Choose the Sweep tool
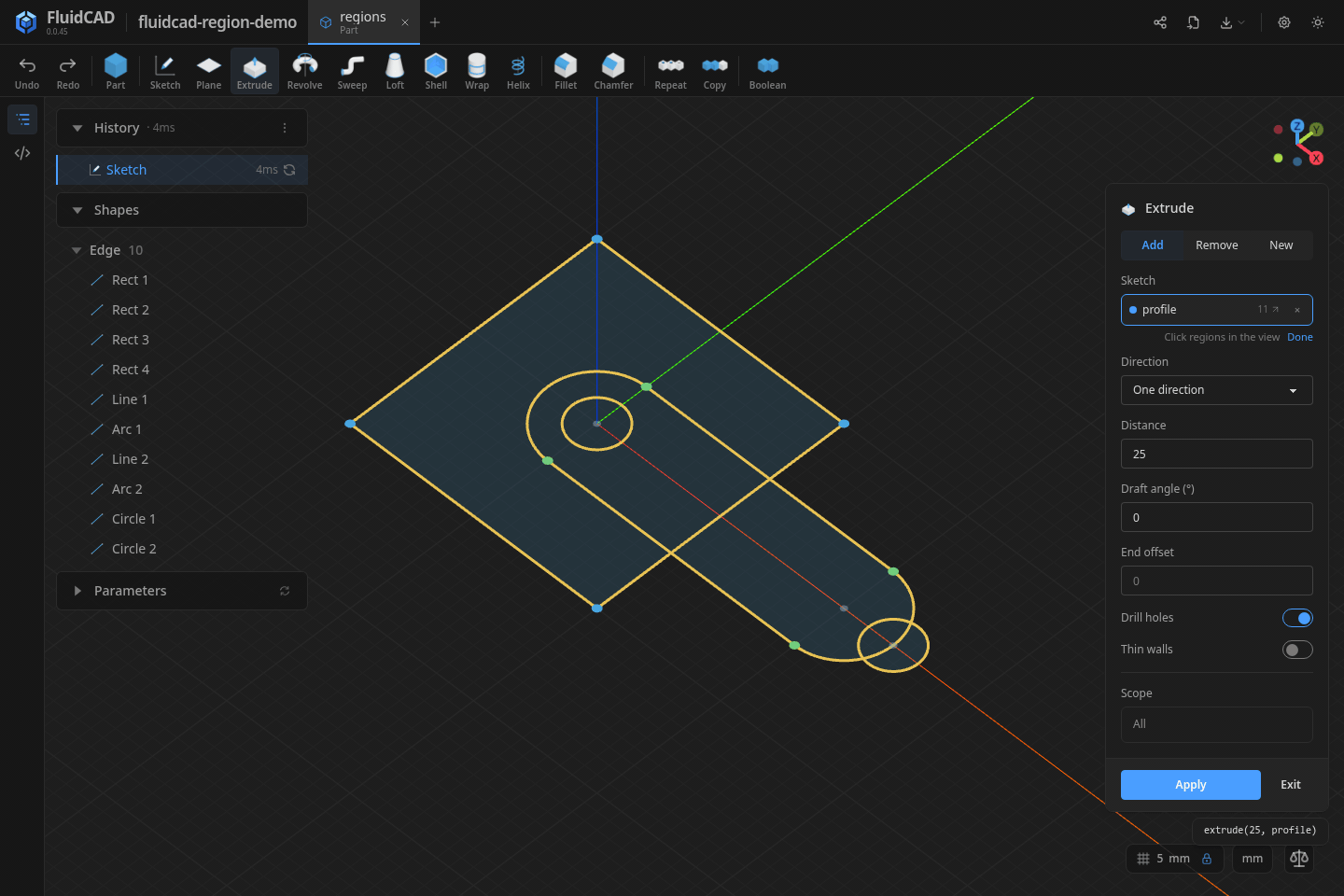The height and width of the screenshot is (896, 1344). (x=352, y=71)
